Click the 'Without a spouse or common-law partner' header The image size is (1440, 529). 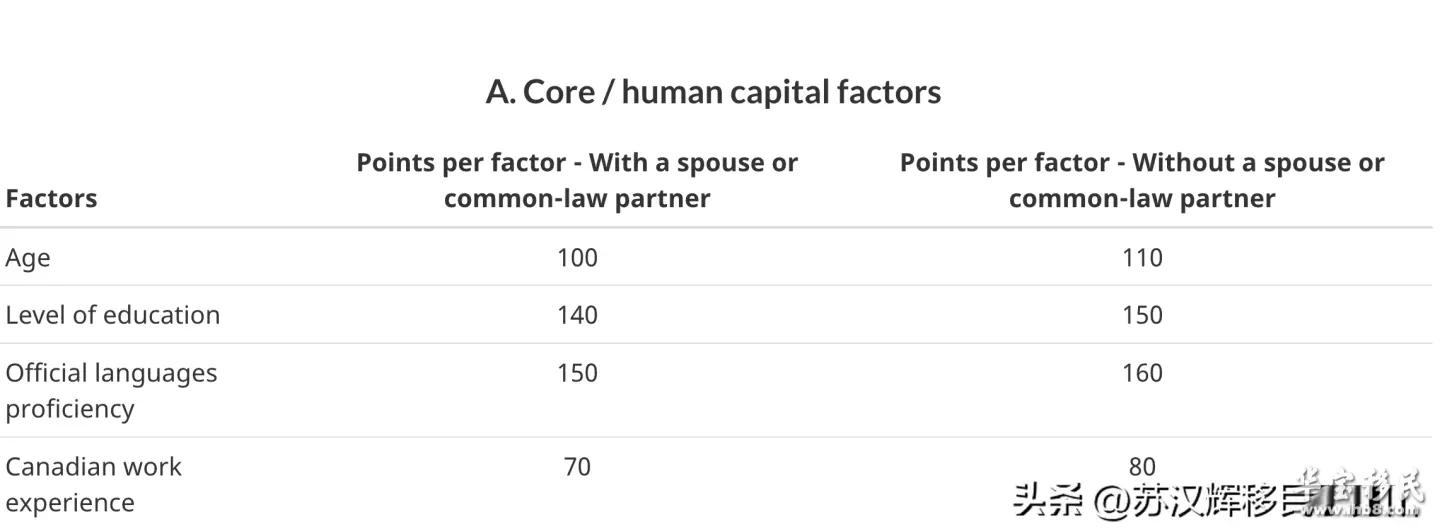pos(1142,180)
